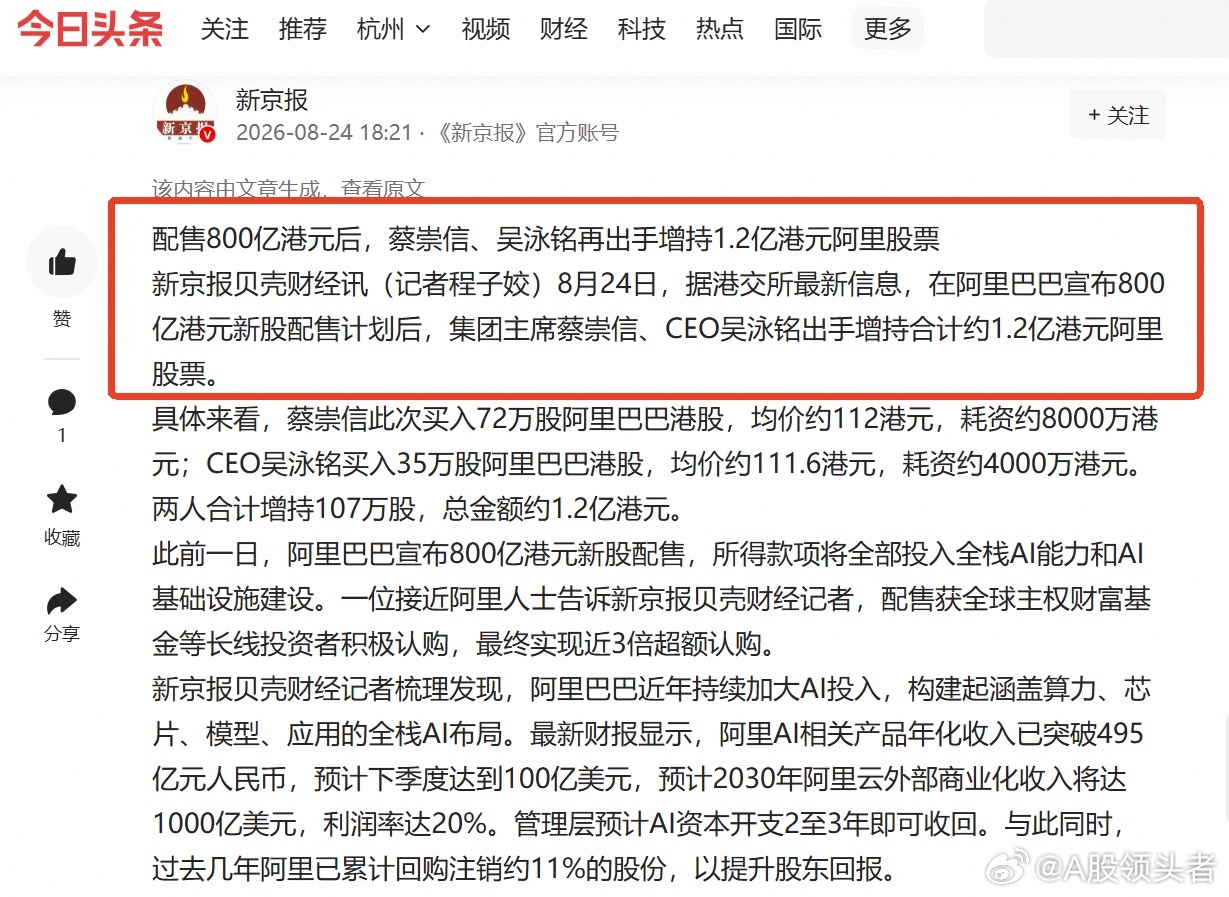
Task: Follow 新京报 with + 关注 button
Action: [1118, 115]
